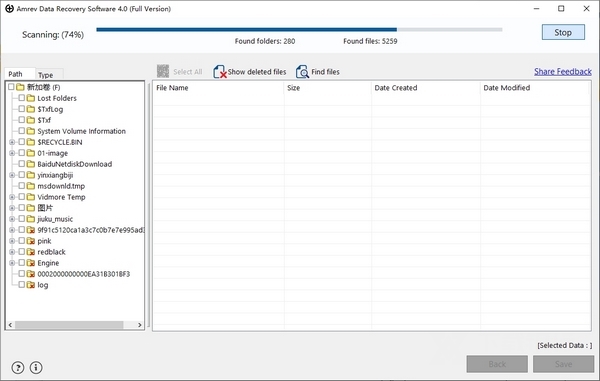Click the greyed Save button

[x=564, y=364]
